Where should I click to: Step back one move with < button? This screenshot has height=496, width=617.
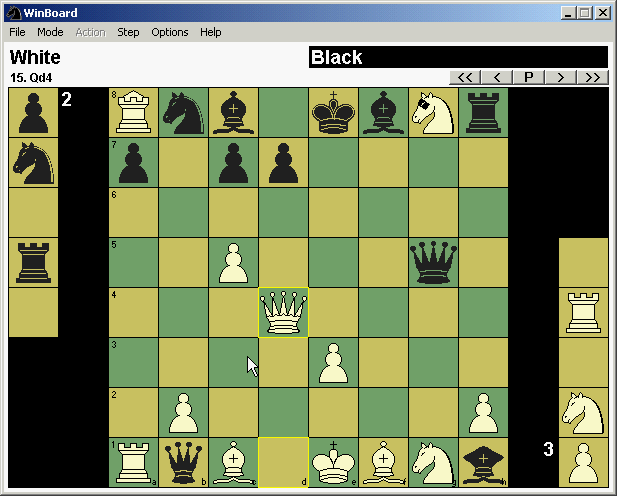point(497,77)
